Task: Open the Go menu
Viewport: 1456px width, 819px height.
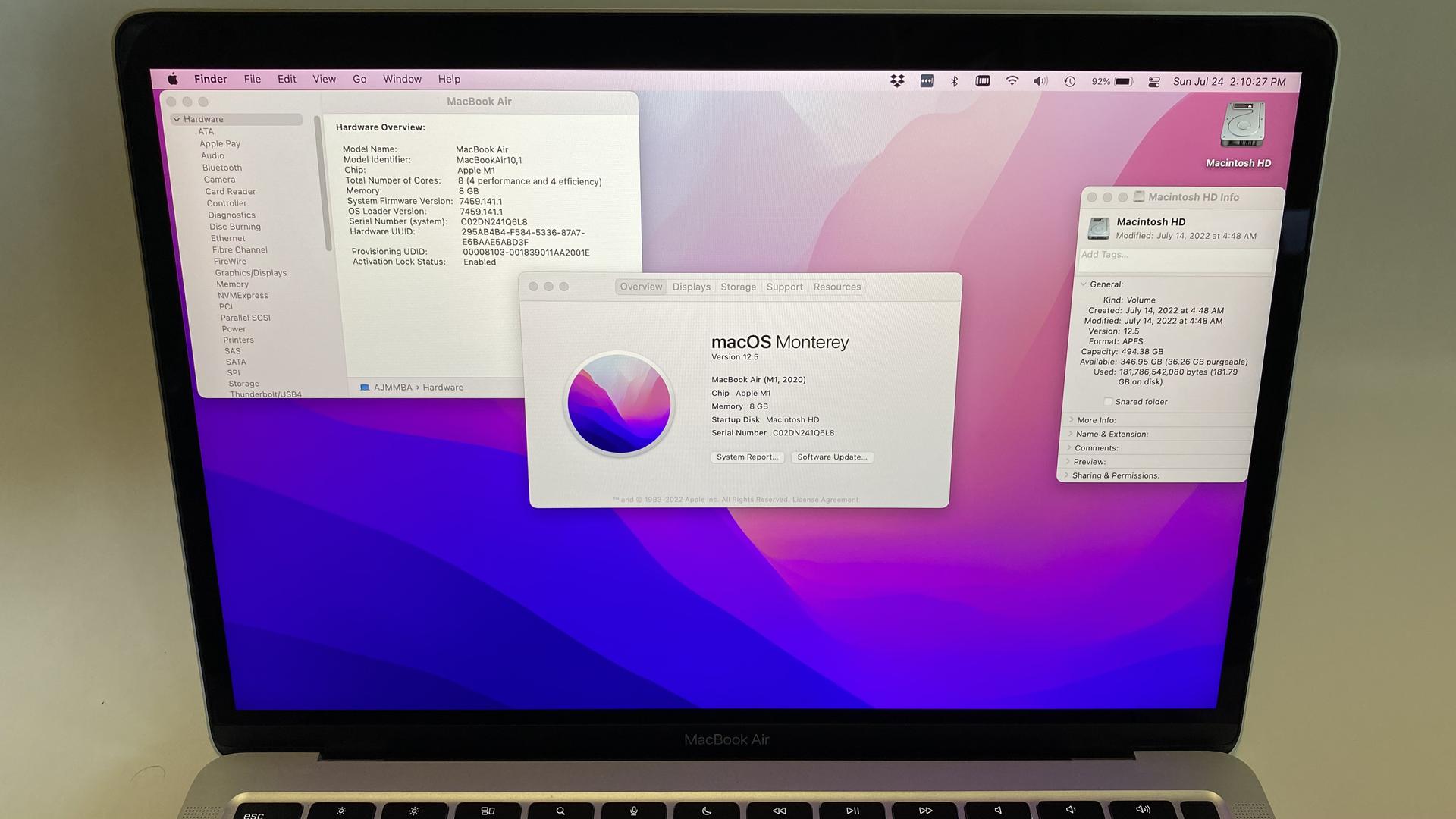Action: [359, 79]
